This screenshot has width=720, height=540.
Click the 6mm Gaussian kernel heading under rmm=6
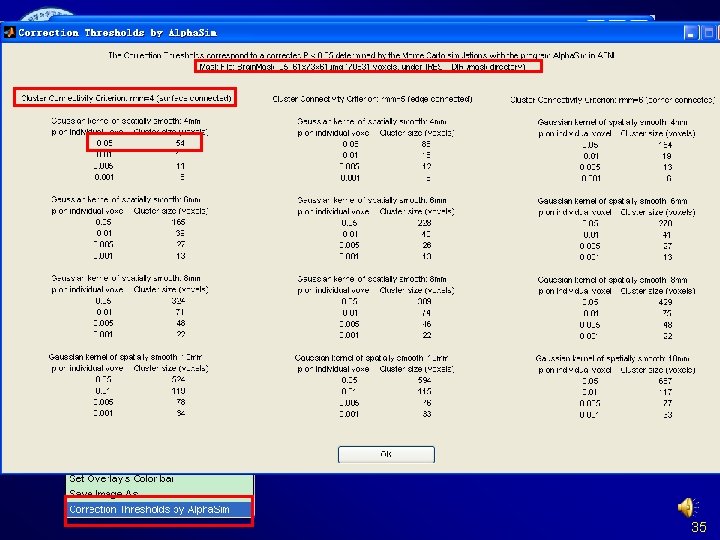(x=613, y=201)
